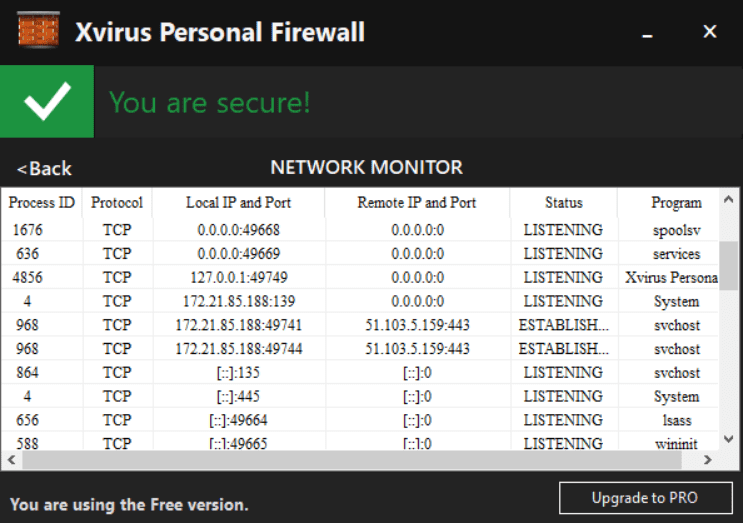Click the Xvirus firewall brick logo icon
743x523 pixels.
[x=40, y=32]
